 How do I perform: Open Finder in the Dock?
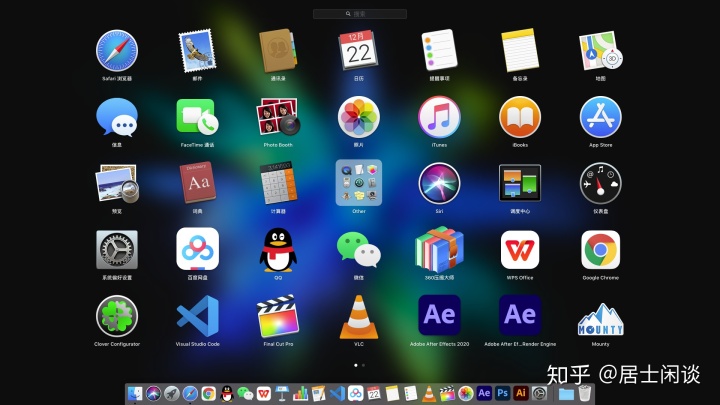(x=135, y=394)
